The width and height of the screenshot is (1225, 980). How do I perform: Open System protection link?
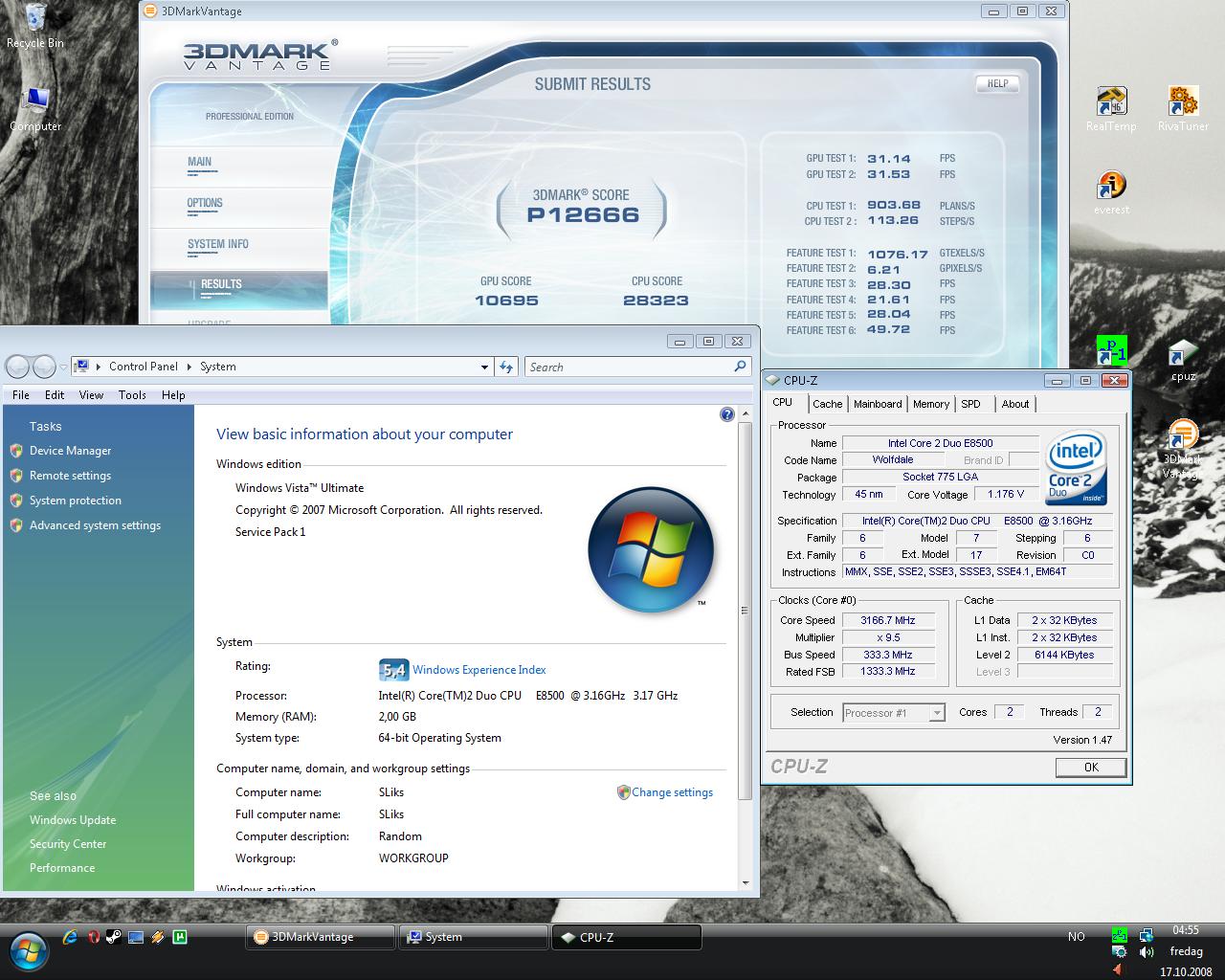(x=76, y=501)
